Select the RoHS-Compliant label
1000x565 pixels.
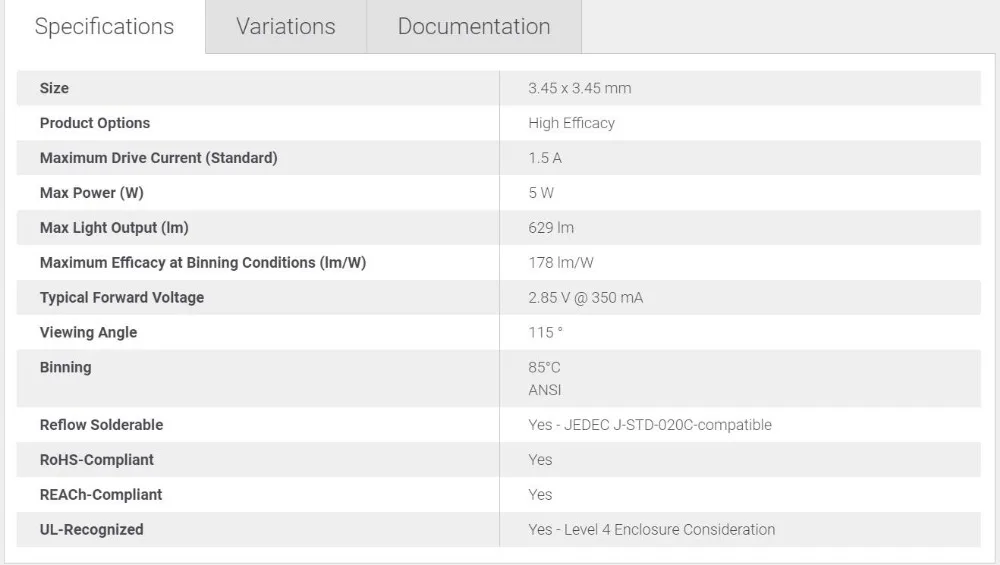(97, 460)
